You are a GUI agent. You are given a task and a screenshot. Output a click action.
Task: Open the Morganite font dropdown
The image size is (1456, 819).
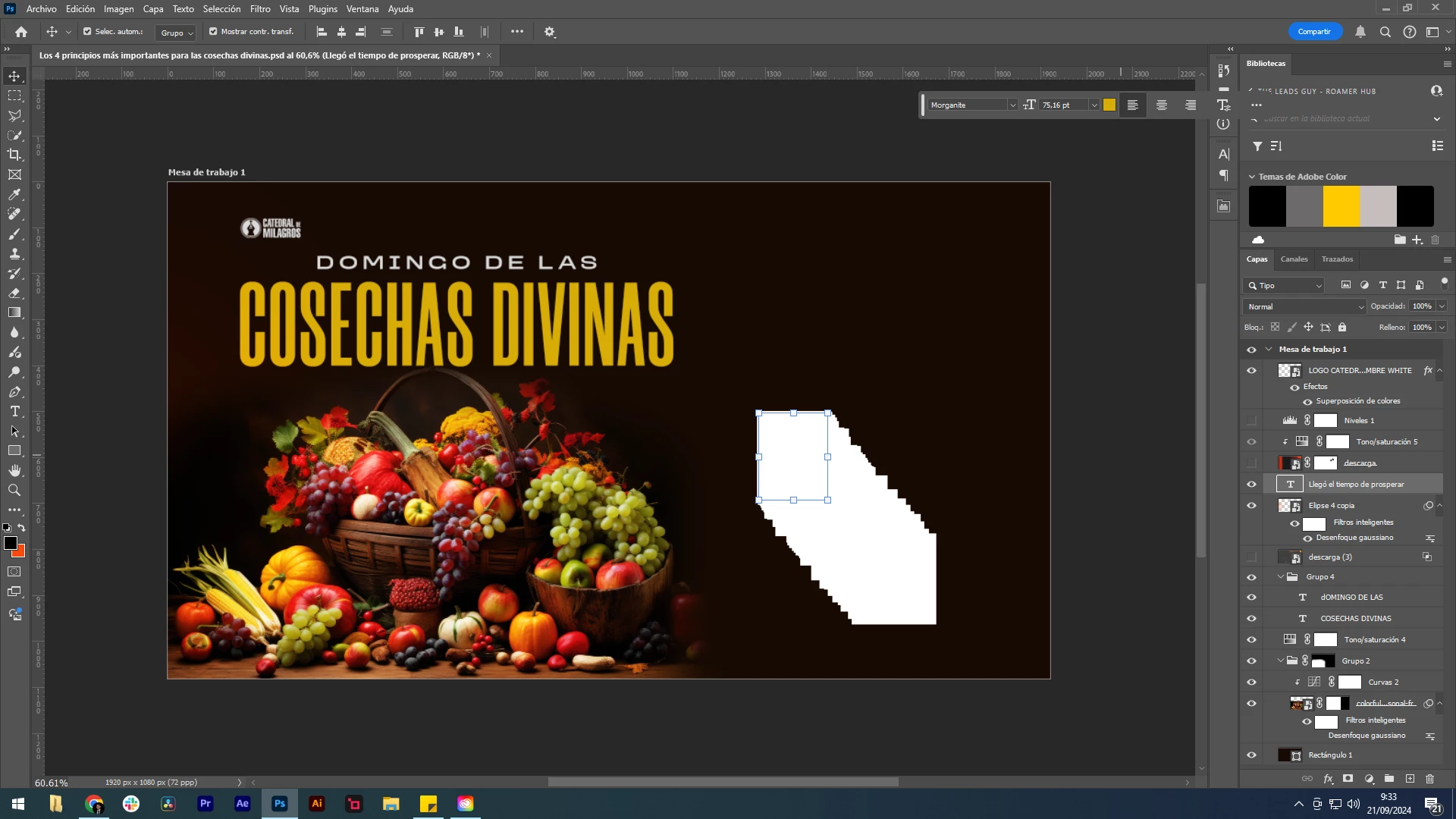[1012, 105]
